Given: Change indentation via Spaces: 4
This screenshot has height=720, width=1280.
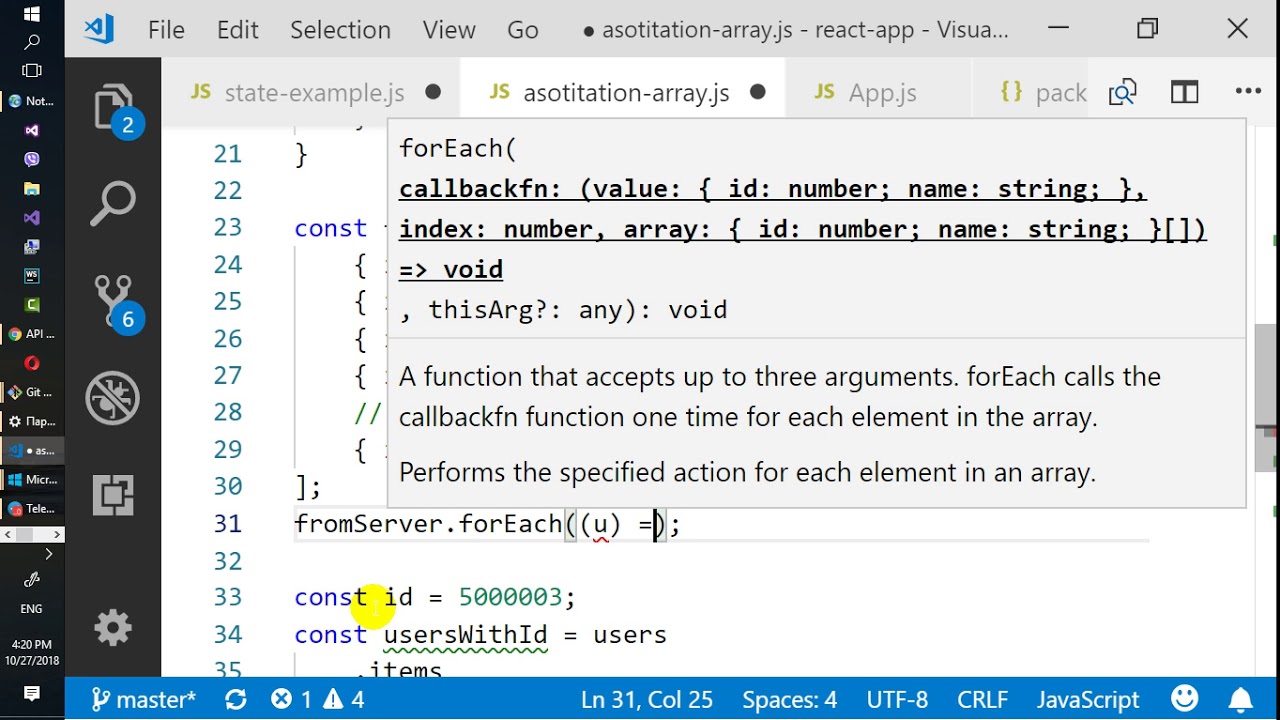Looking at the screenshot, I should [x=789, y=699].
